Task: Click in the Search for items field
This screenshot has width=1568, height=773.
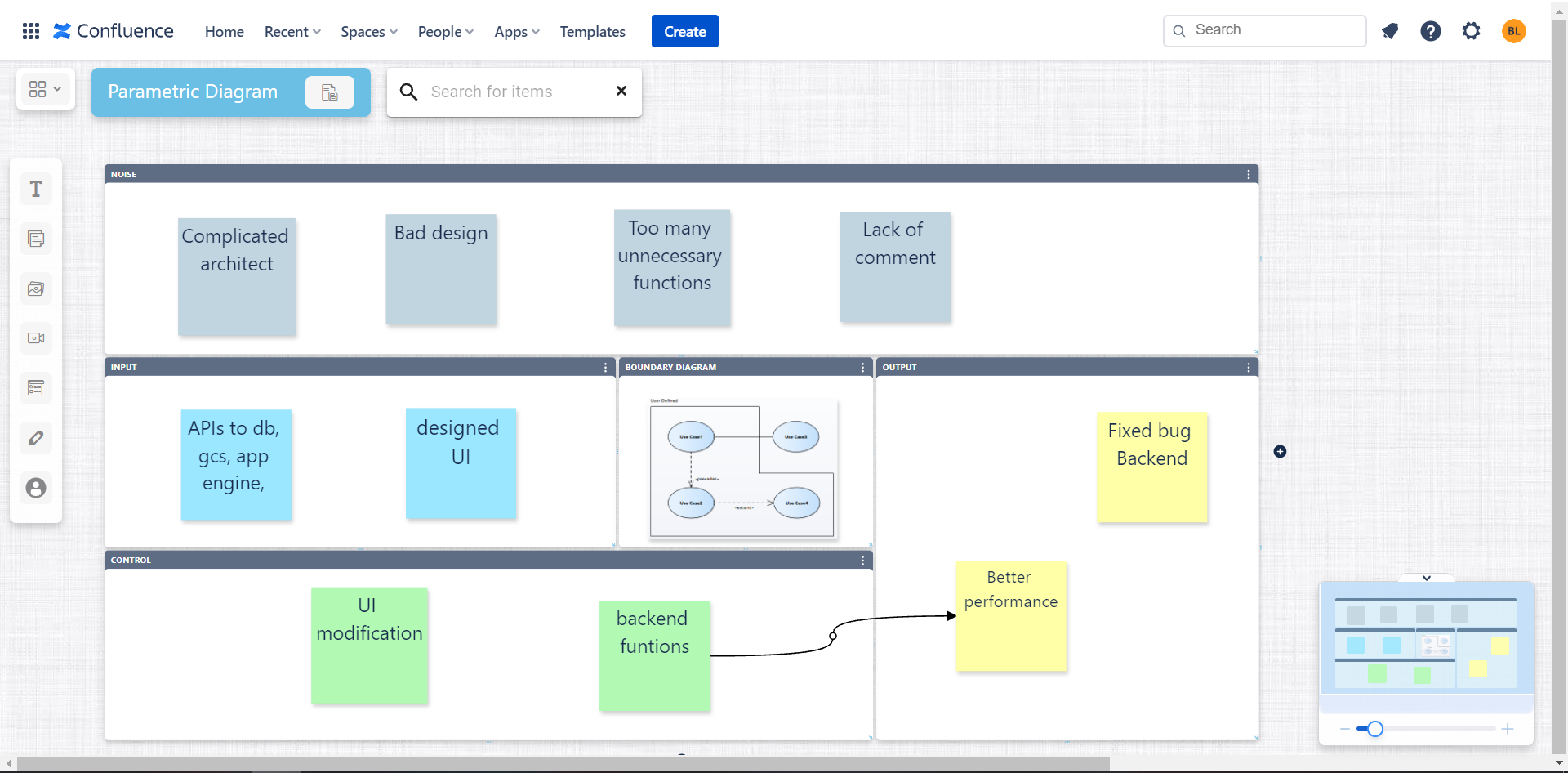Action: [x=514, y=92]
